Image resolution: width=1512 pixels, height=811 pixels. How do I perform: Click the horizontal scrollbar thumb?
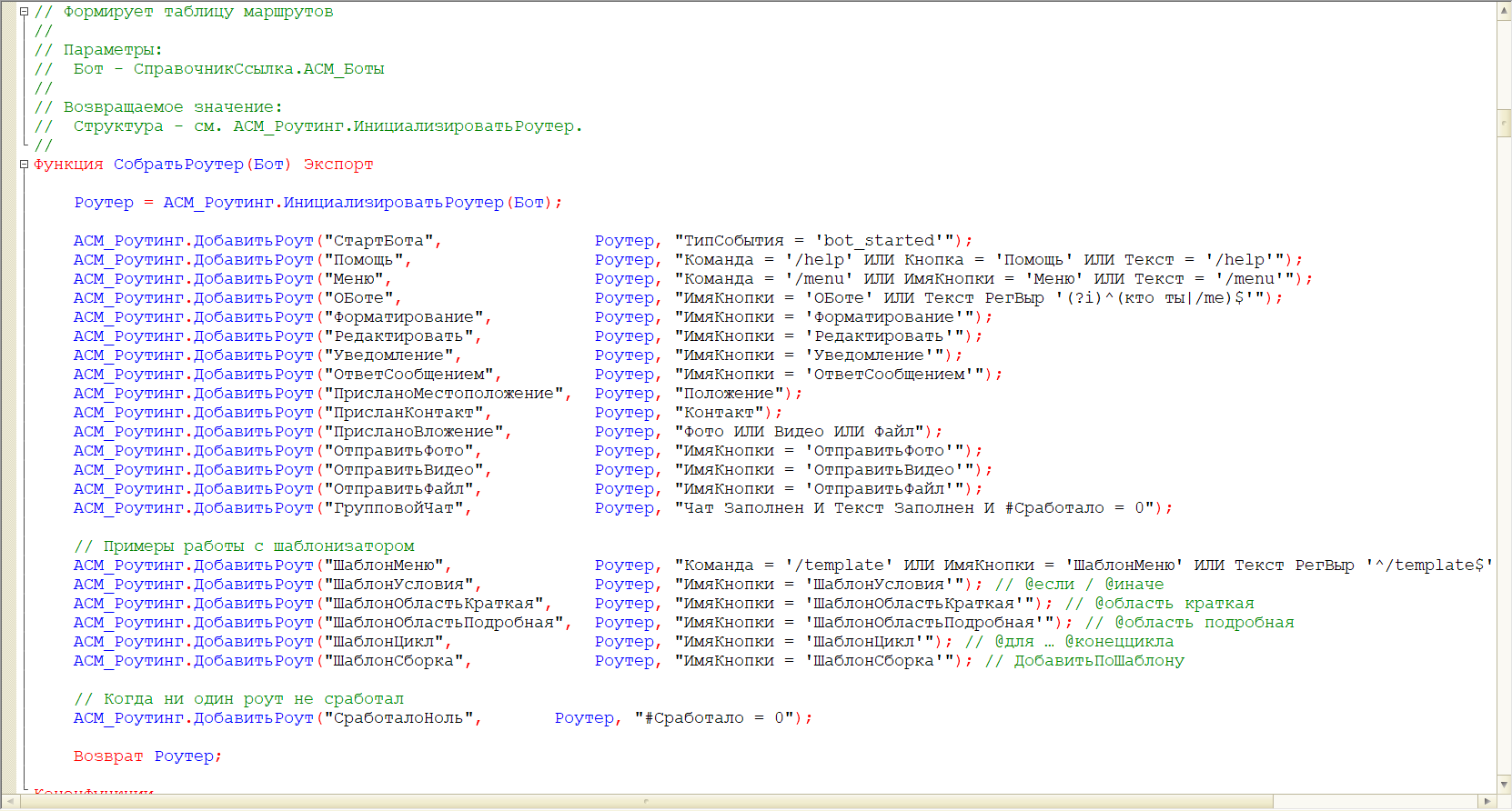click(x=646, y=801)
